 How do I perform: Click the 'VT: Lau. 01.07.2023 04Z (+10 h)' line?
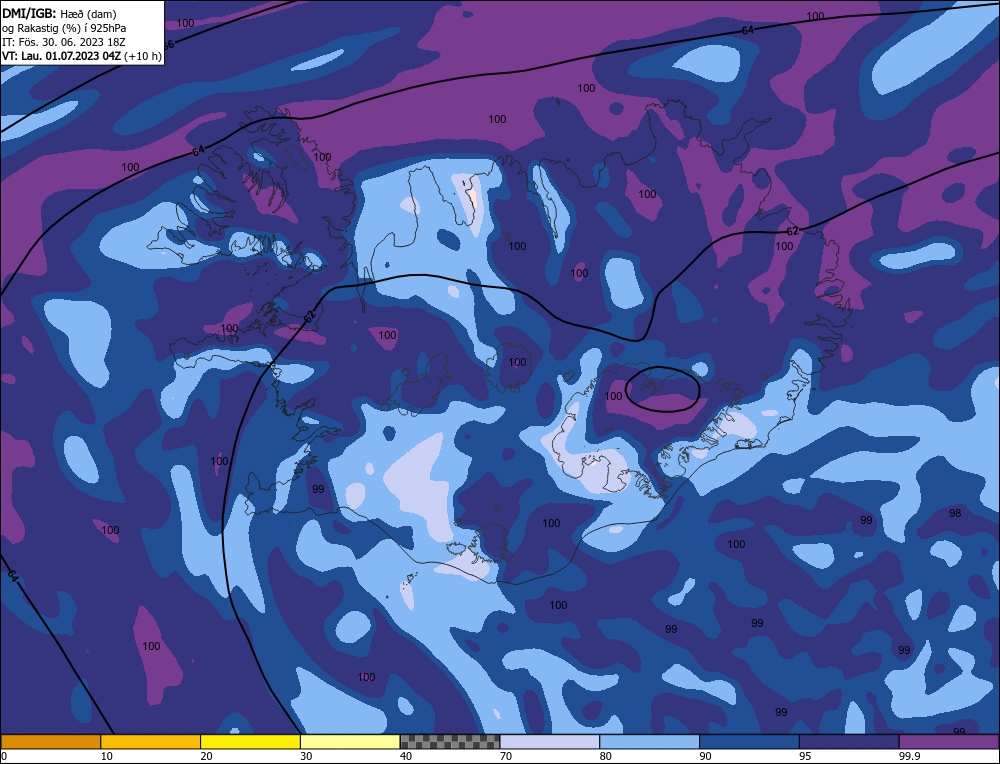pos(82,56)
